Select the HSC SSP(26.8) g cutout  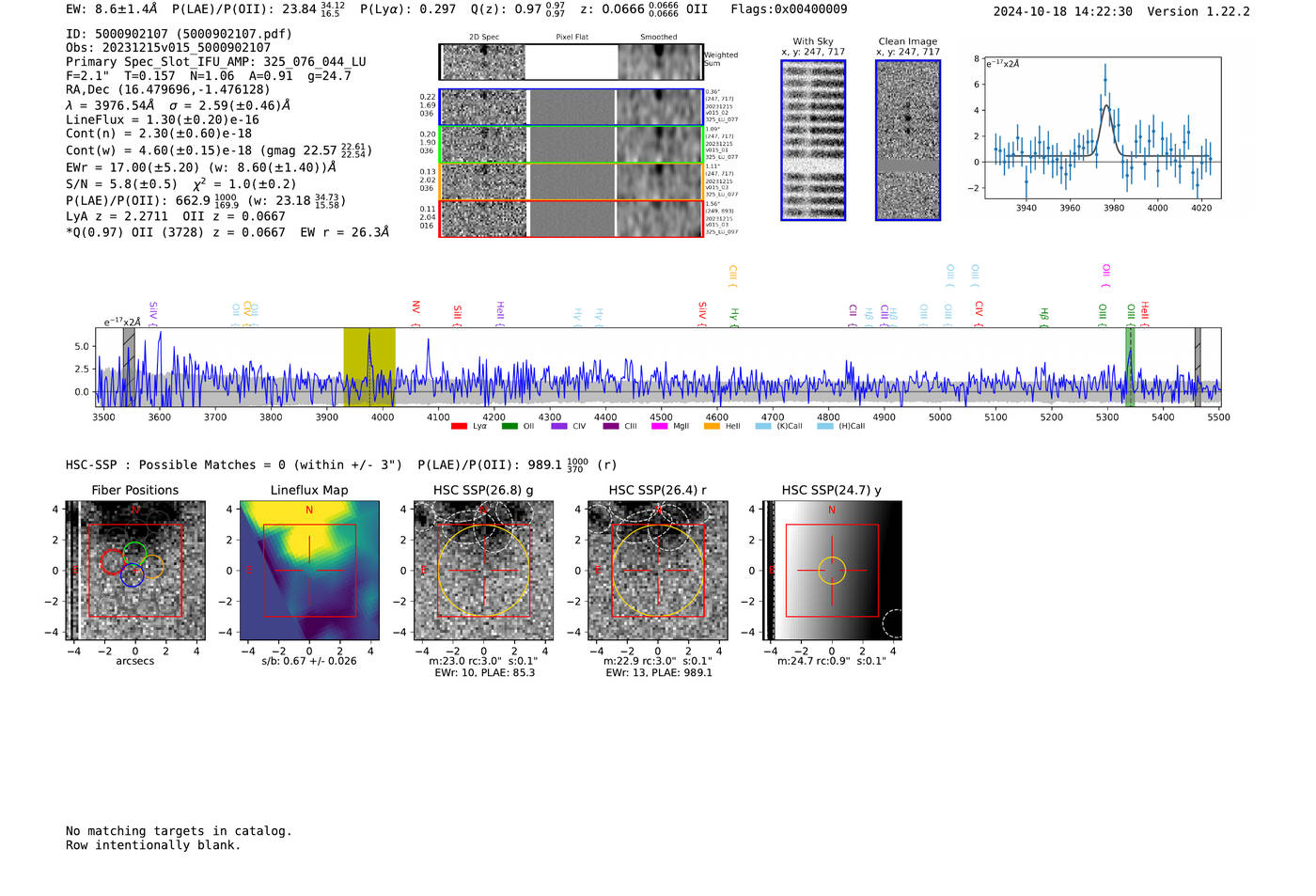[x=483, y=571]
